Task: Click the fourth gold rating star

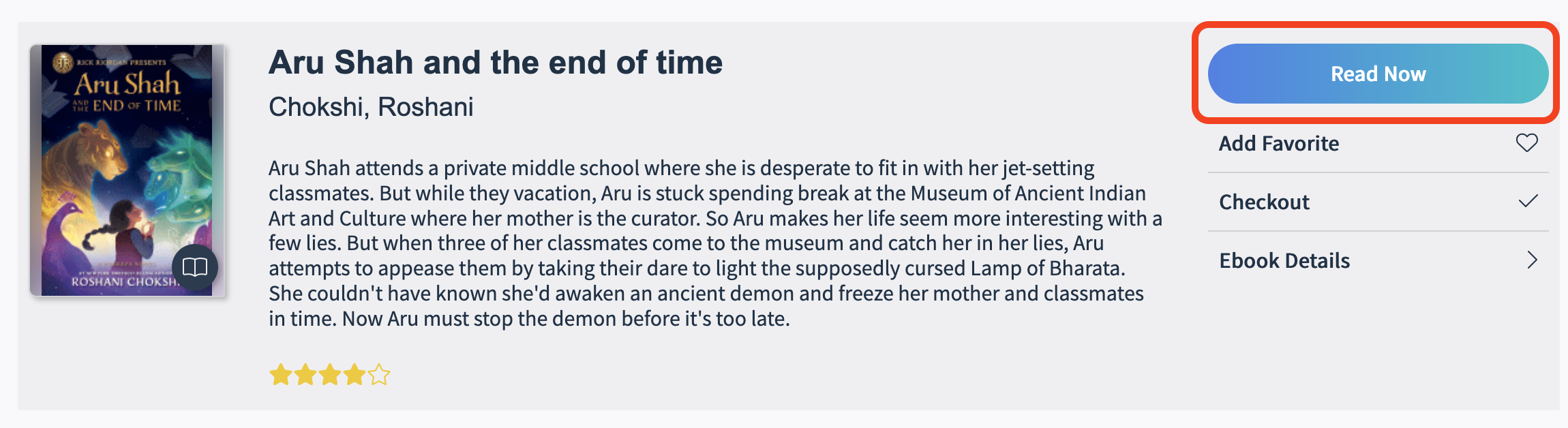Action: tap(355, 375)
